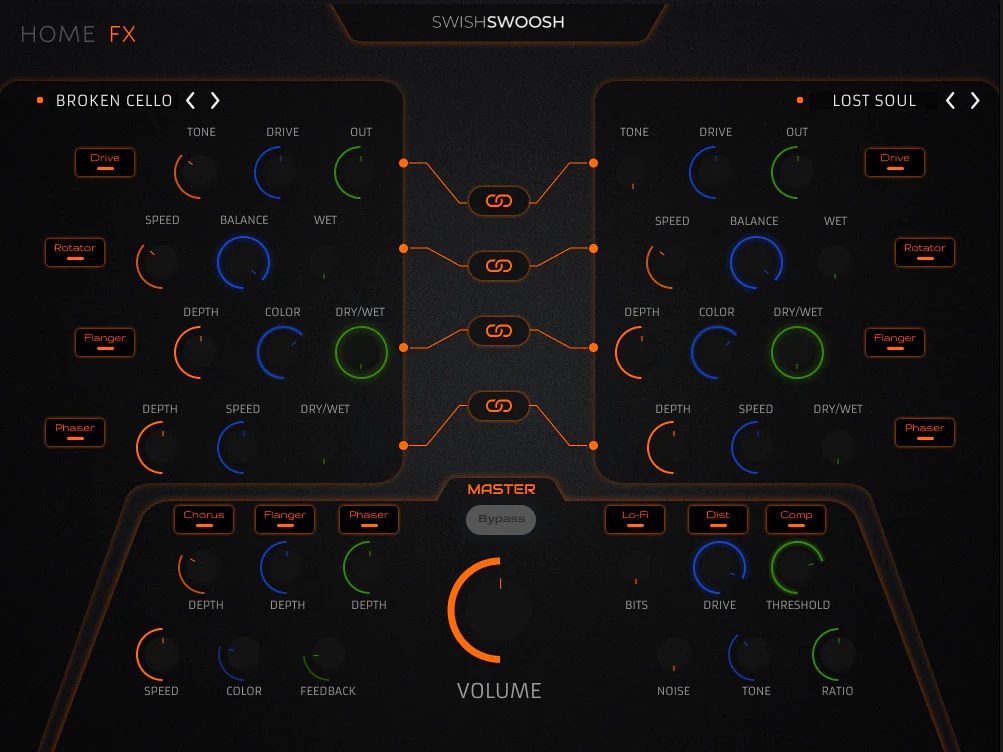The width and height of the screenshot is (1003, 752).
Task: Click the large master VOLUME knob
Action: tap(500, 609)
